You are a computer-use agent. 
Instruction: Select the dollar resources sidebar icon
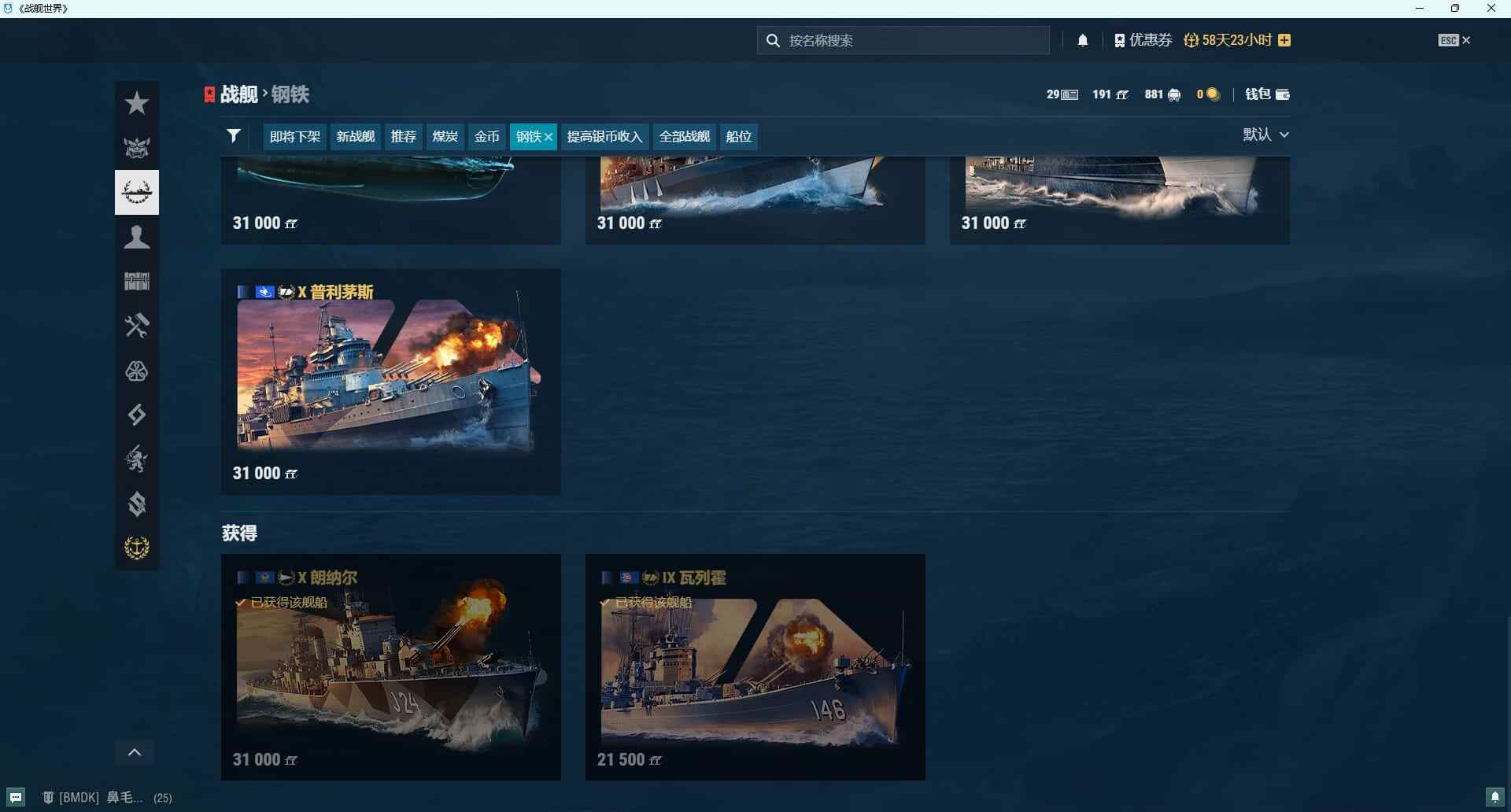(137, 504)
